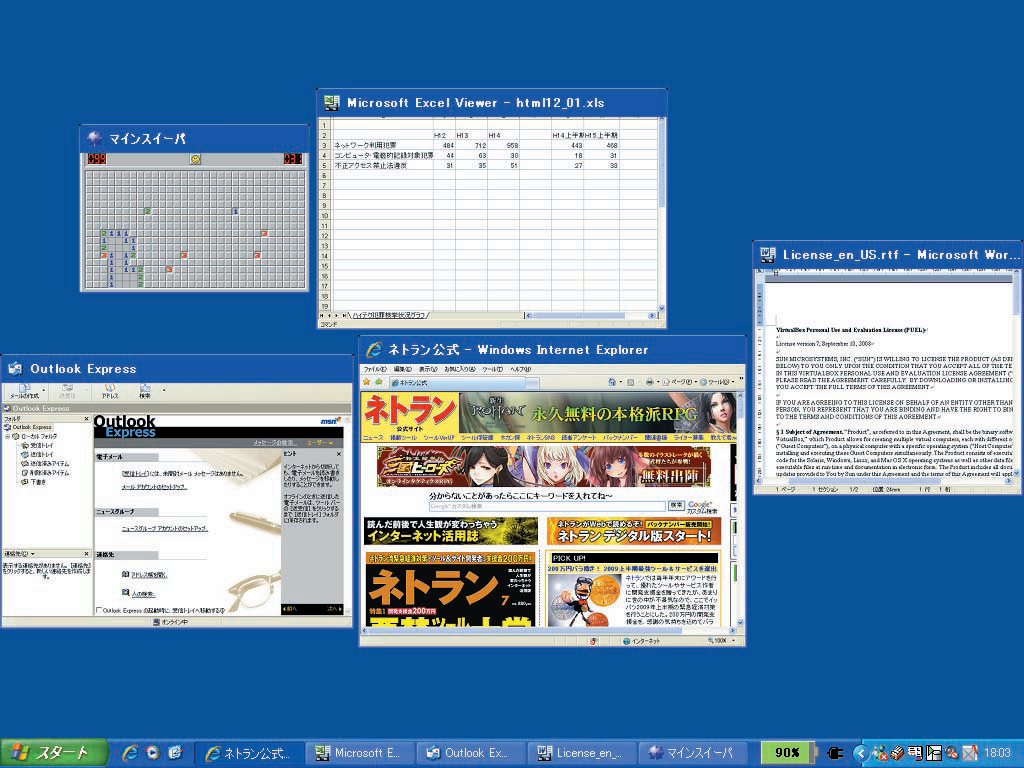This screenshot has height=768, width=1024.
Task: Open the ヘルプ menu in Internet Explorer
Action: [x=519, y=370]
